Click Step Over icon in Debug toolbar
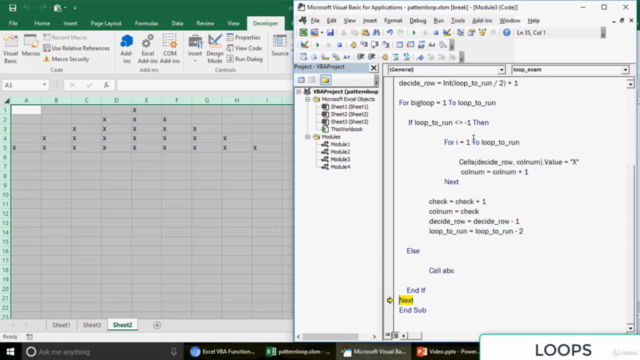This screenshot has height=360, width=640. (x=374, y=45)
